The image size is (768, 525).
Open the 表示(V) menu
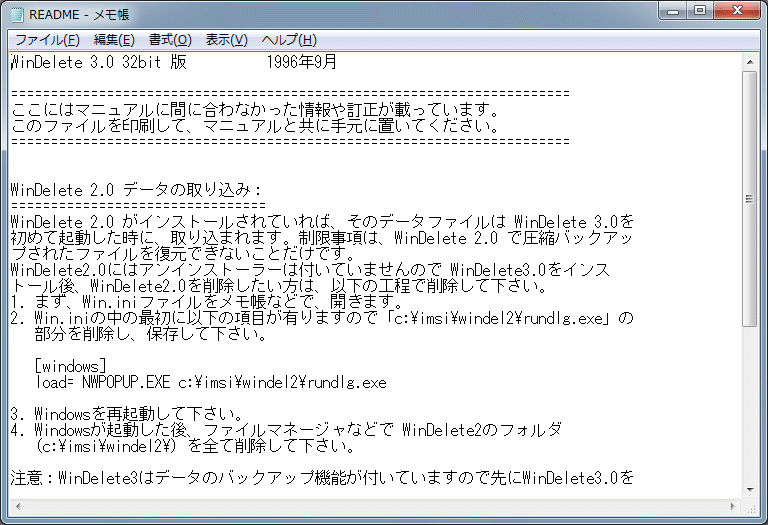point(226,40)
